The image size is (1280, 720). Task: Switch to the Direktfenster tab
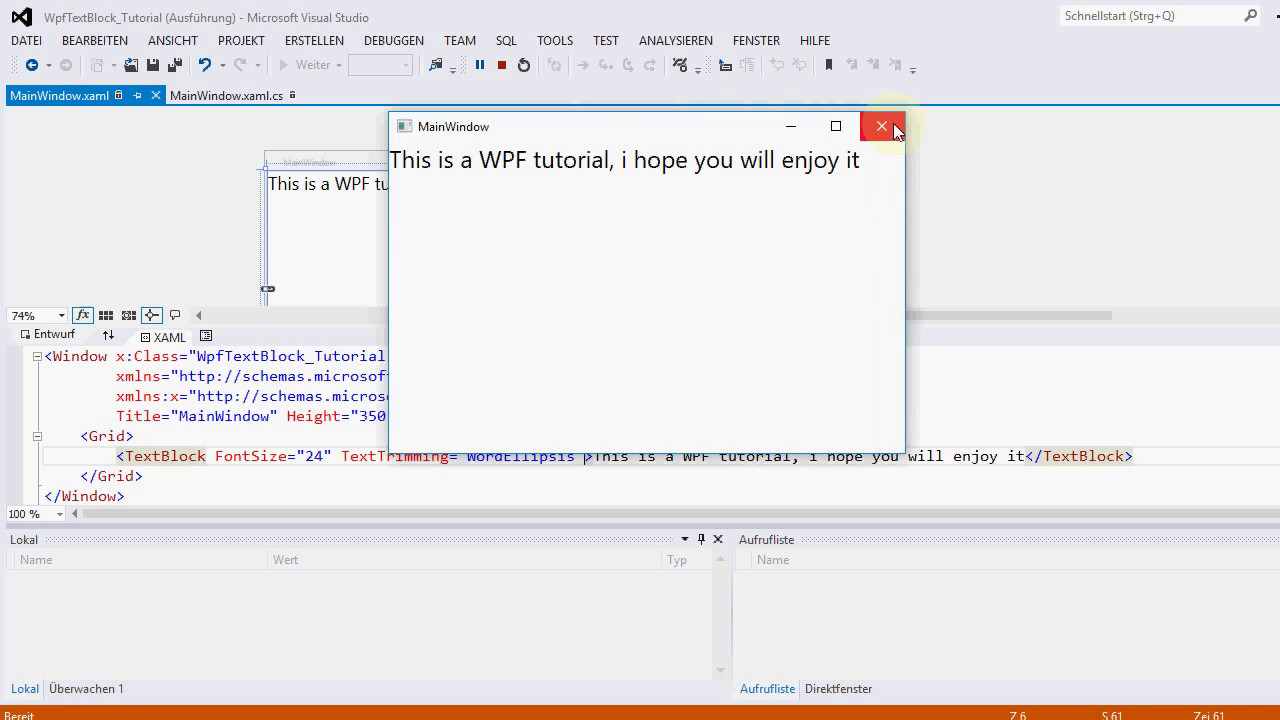tap(838, 689)
